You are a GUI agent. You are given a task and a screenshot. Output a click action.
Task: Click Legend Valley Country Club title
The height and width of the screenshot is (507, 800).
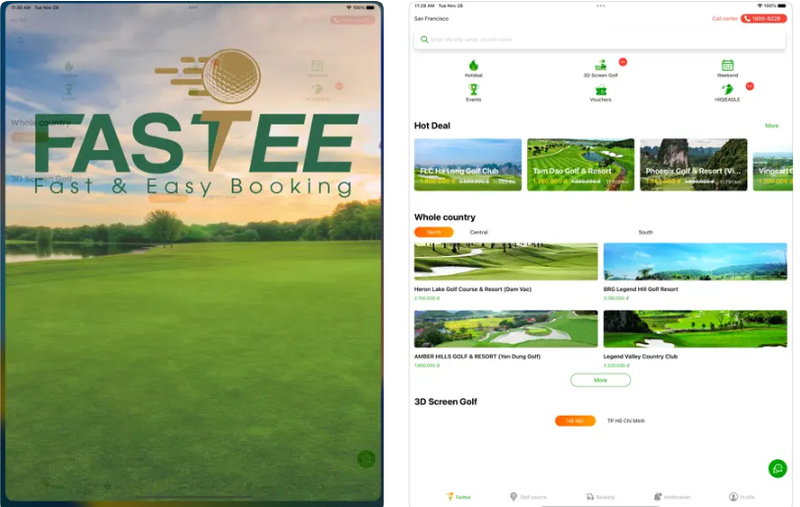coord(640,357)
